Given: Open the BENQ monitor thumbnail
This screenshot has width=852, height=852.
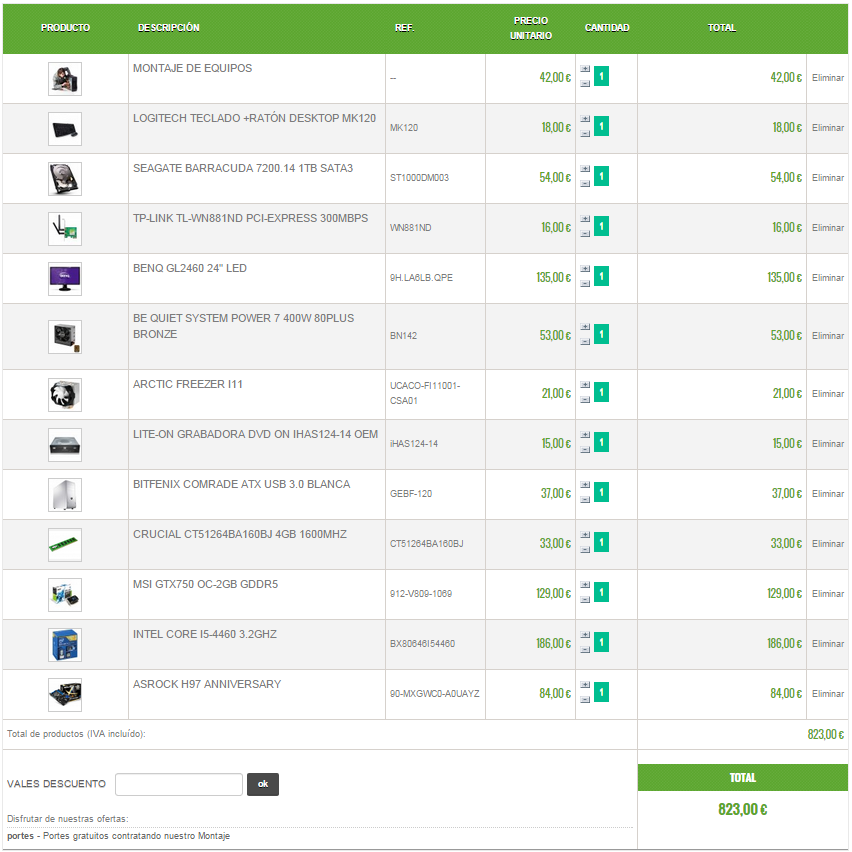Looking at the screenshot, I should point(65,279).
